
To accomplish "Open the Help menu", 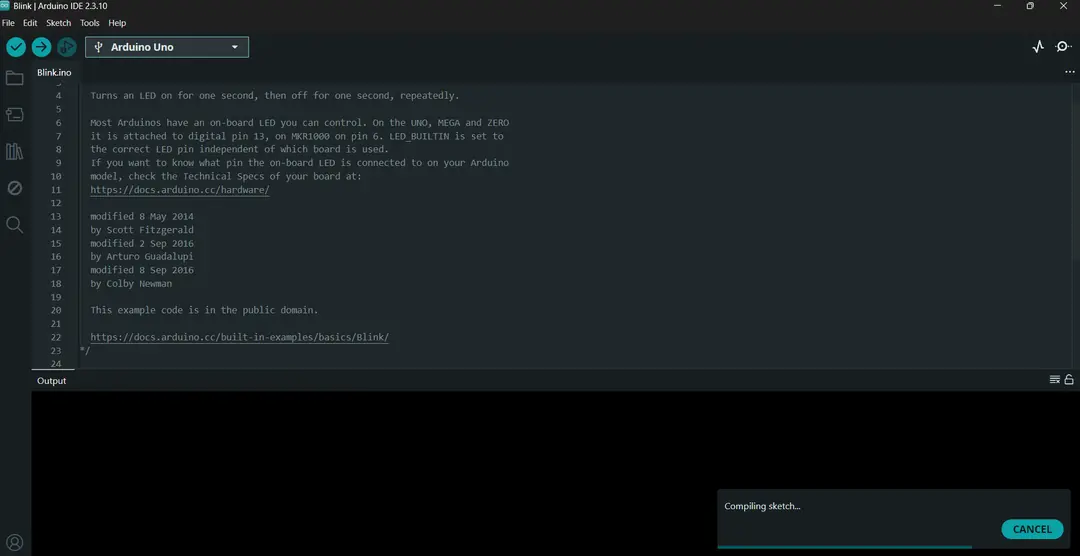I will (x=117, y=23).
